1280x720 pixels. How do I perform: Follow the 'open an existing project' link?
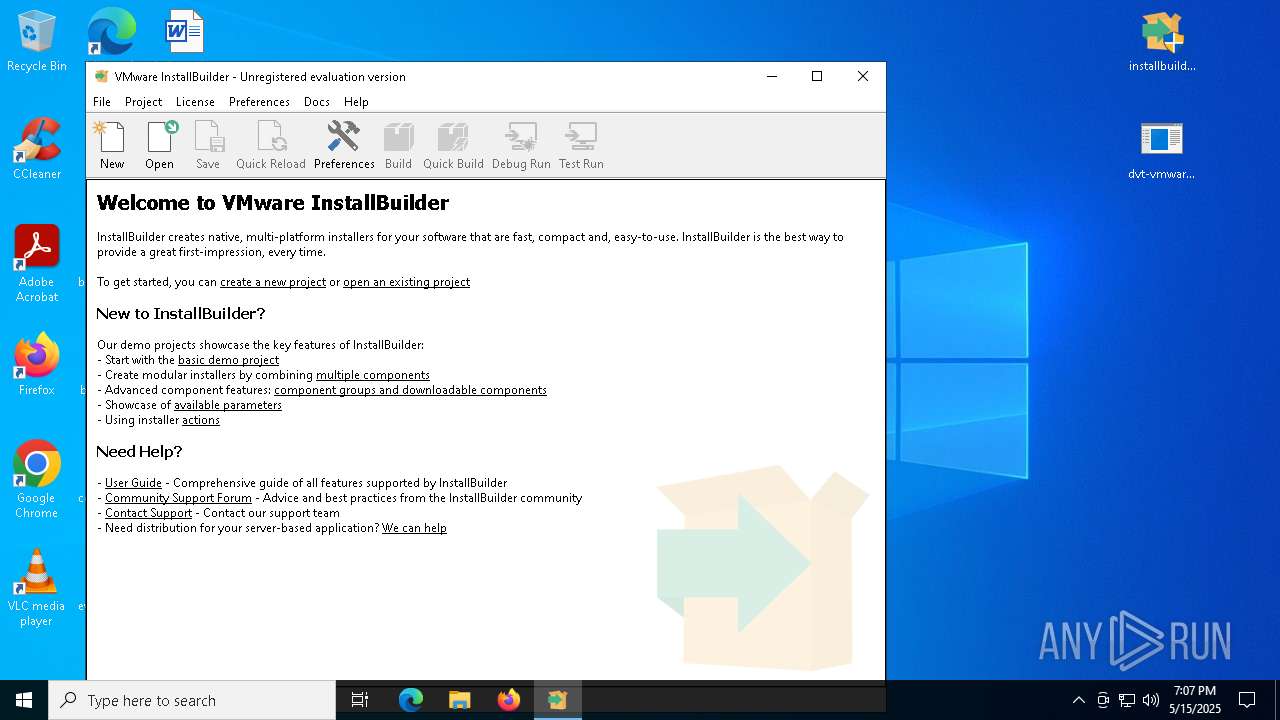point(406,282)
